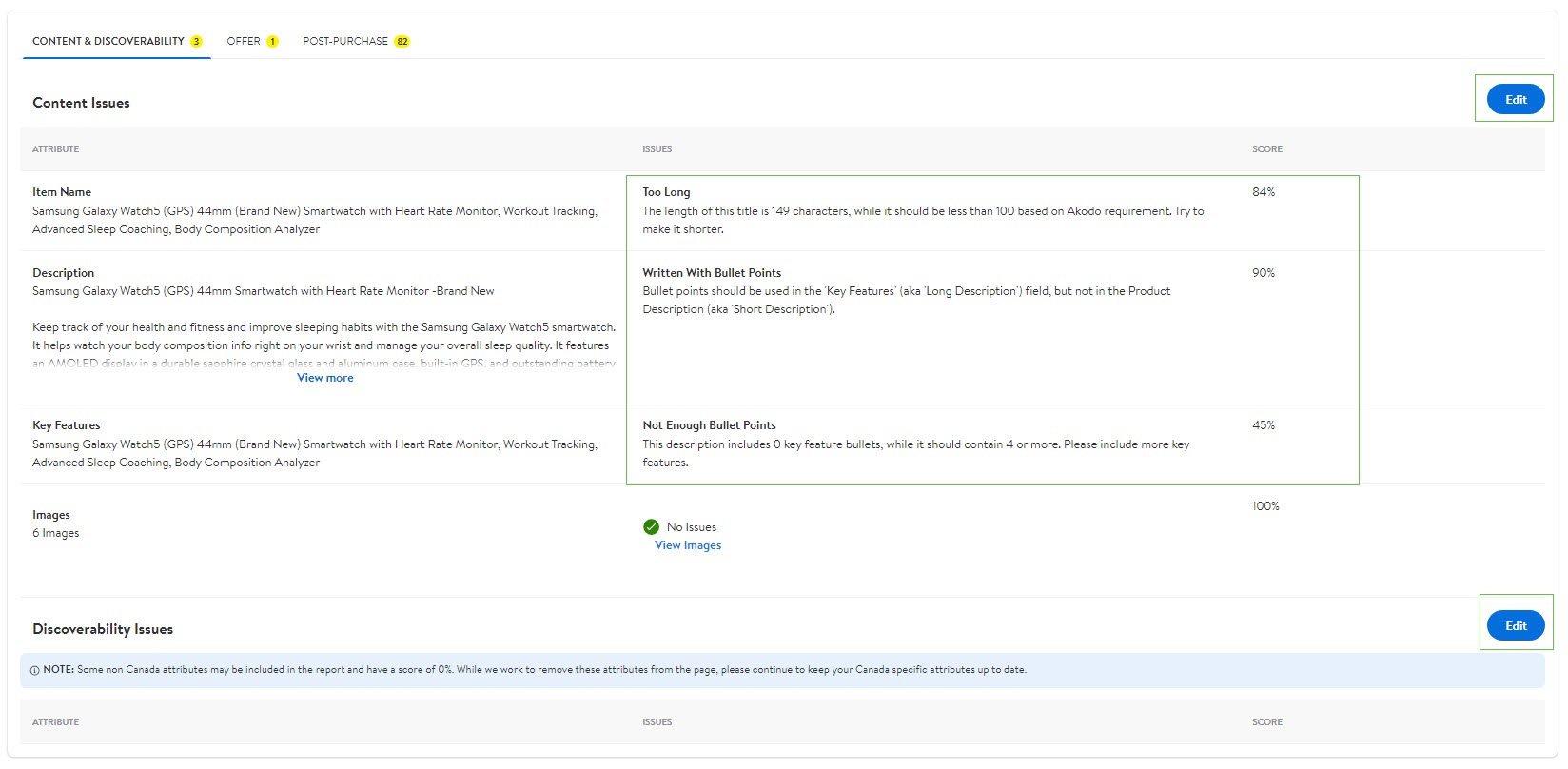Click the 'Description' attribute label
This screenshot has width=1568, height=769.
point(64,273)
